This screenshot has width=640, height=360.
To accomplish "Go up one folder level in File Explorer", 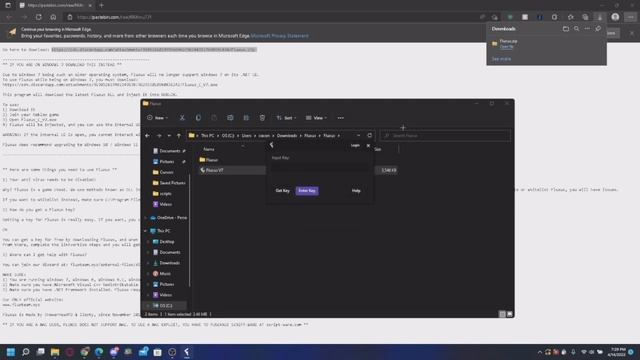I will point(178,136).
